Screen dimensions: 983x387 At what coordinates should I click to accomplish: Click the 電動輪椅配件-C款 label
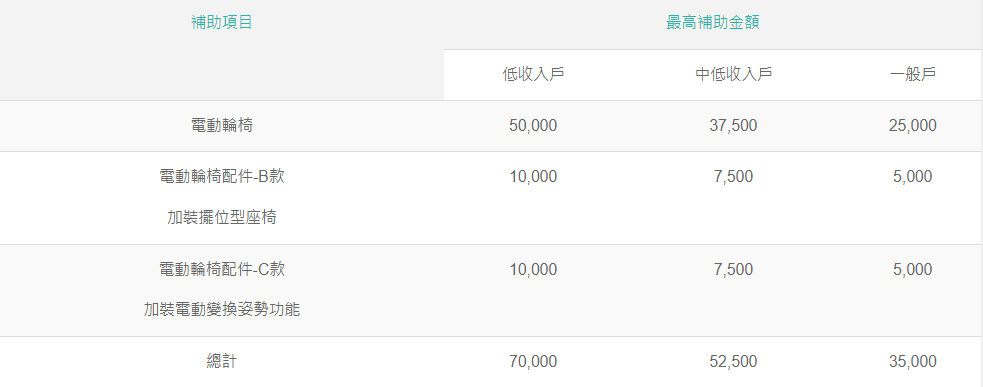tap(222, 270)
